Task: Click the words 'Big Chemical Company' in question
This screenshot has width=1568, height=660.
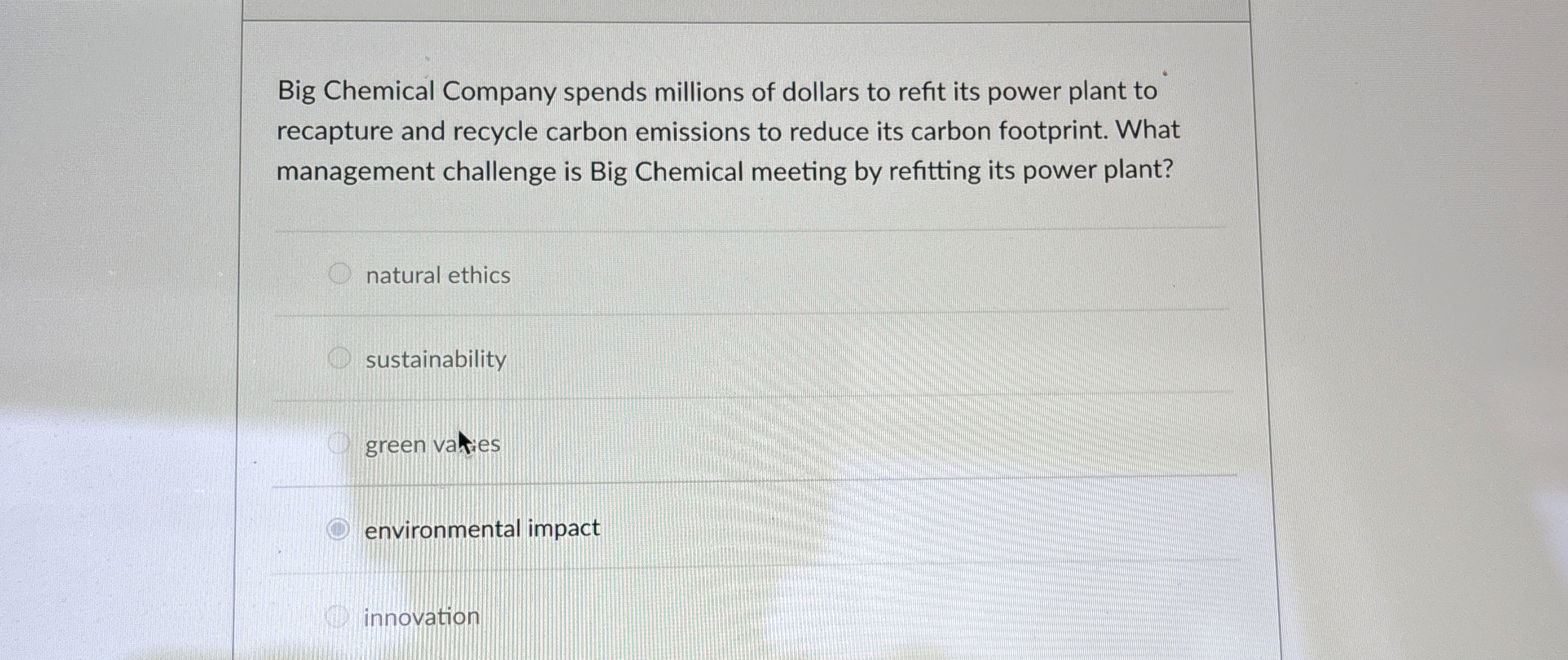Action: point(416,92)
